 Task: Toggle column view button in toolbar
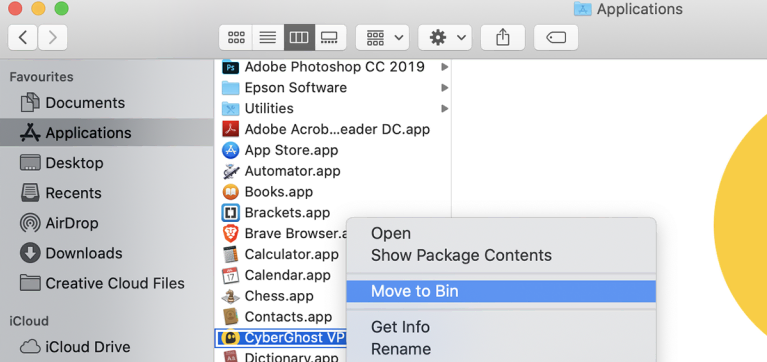[x=299, y=38]
